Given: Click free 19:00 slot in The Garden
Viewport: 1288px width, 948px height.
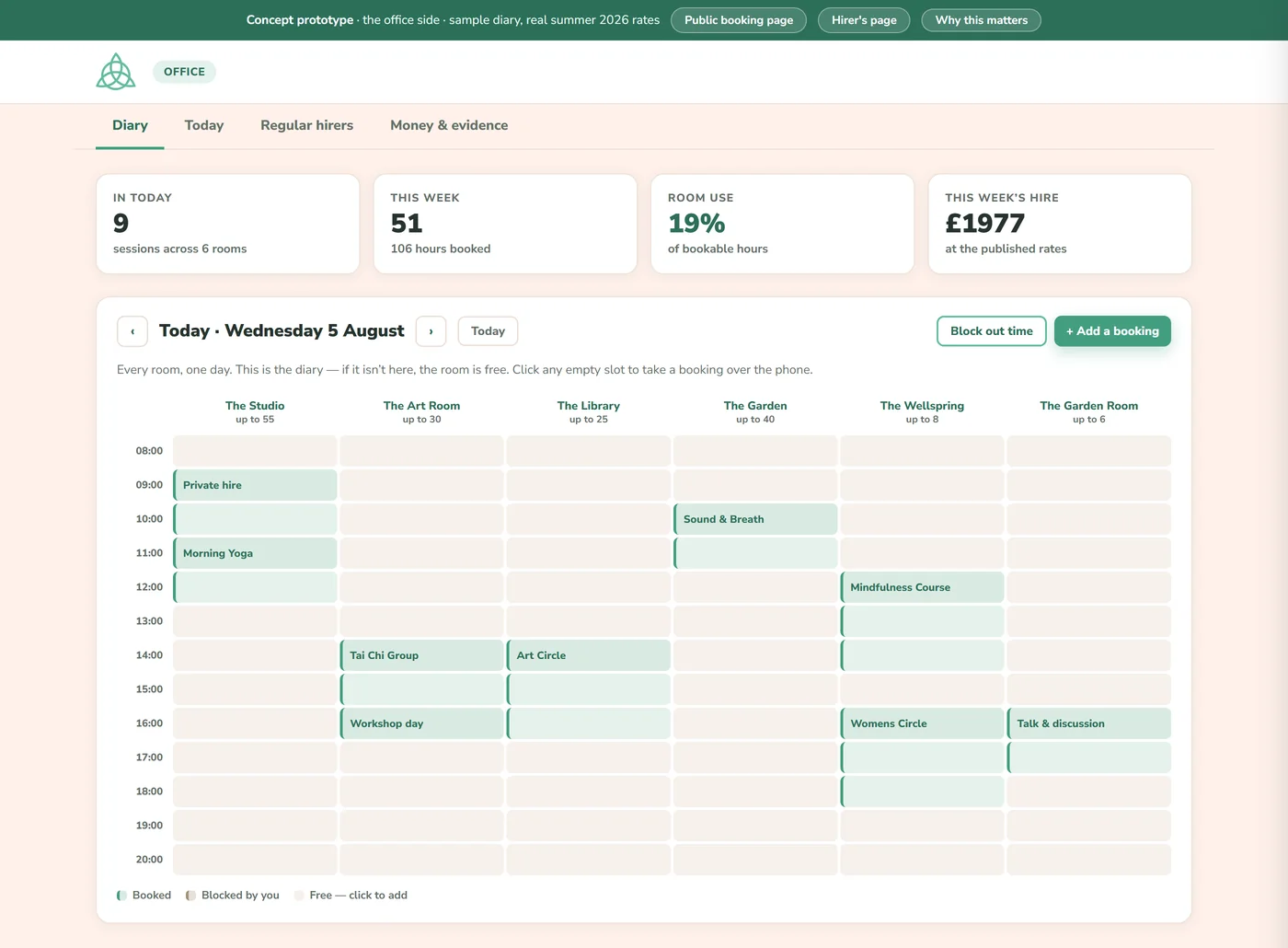Looking at the screenshot, I should pos(755,826).
